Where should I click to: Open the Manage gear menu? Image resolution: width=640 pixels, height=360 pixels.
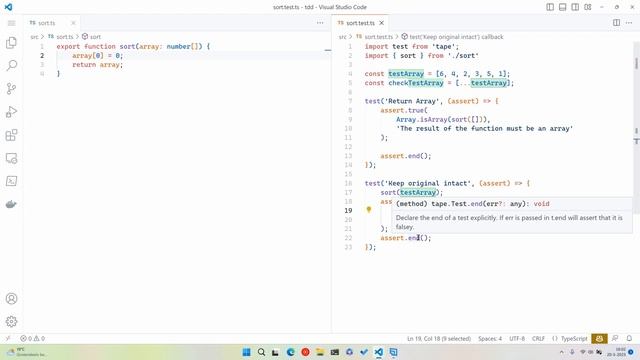tap(11, 322)
